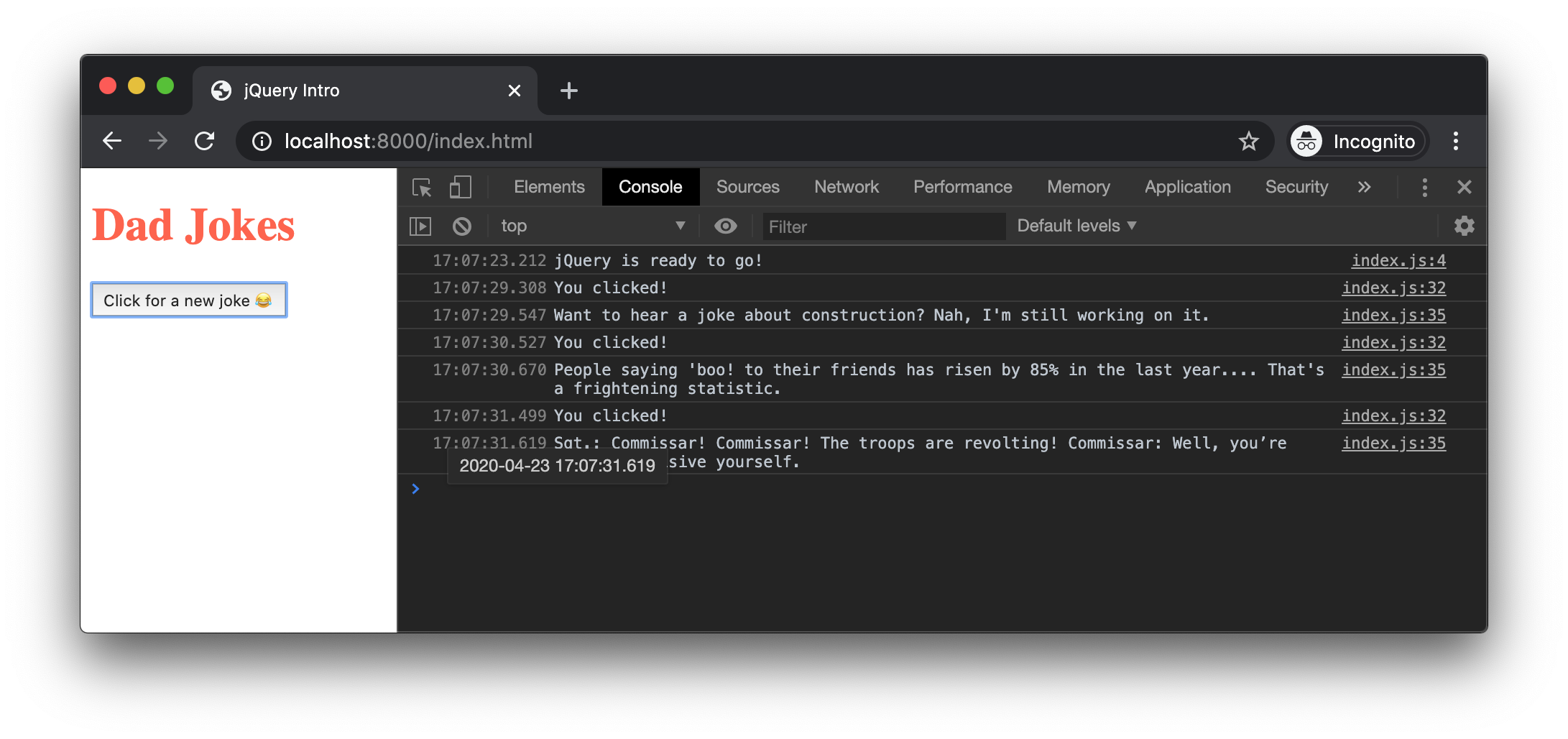Open console settings with the gear icon
This screenshot has width=1568, height=739.
(x=1464, y=226)
